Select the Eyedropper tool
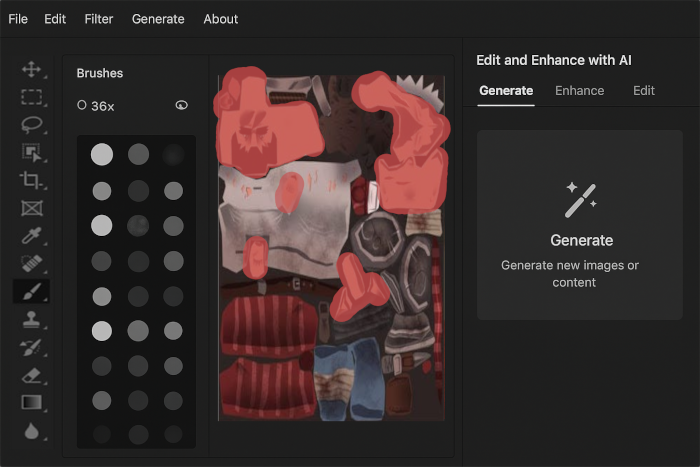This screenshot has height=467, width=700. click(31, 235)
